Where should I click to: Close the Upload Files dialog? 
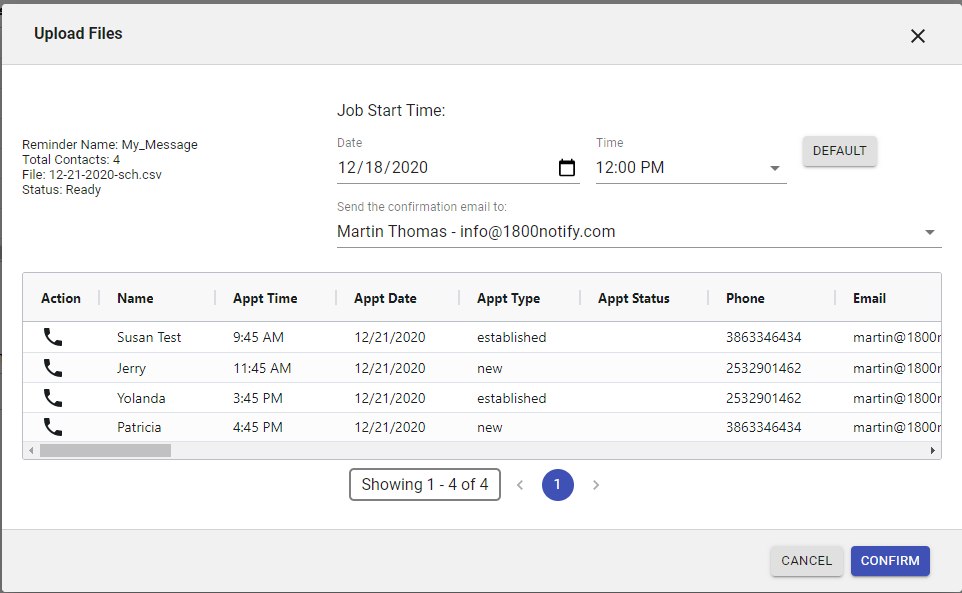coord(917,36)
